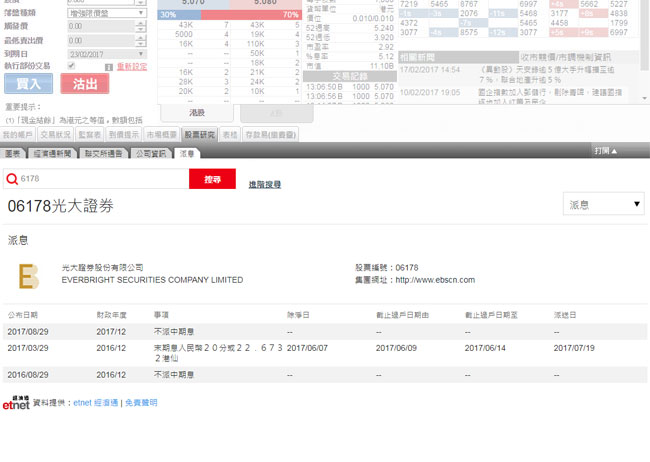Switch to the 交易狀況 tab
Viewport: 650px width, 462px height.
click(56, 134)
